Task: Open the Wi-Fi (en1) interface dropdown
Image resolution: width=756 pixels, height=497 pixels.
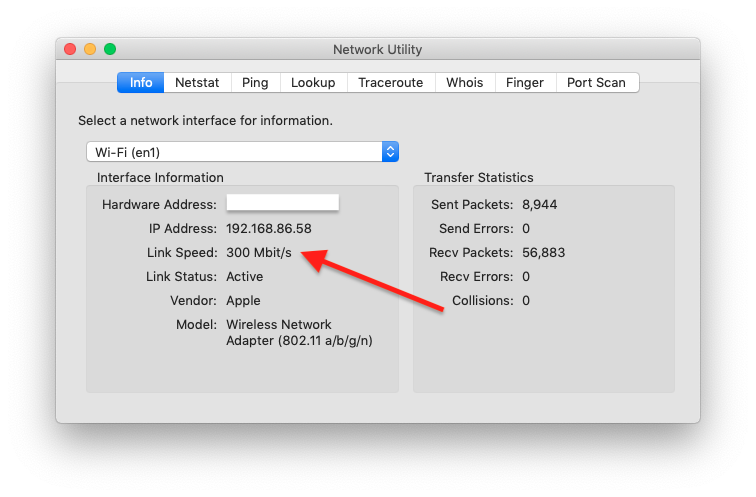Action: coord(243,152)
